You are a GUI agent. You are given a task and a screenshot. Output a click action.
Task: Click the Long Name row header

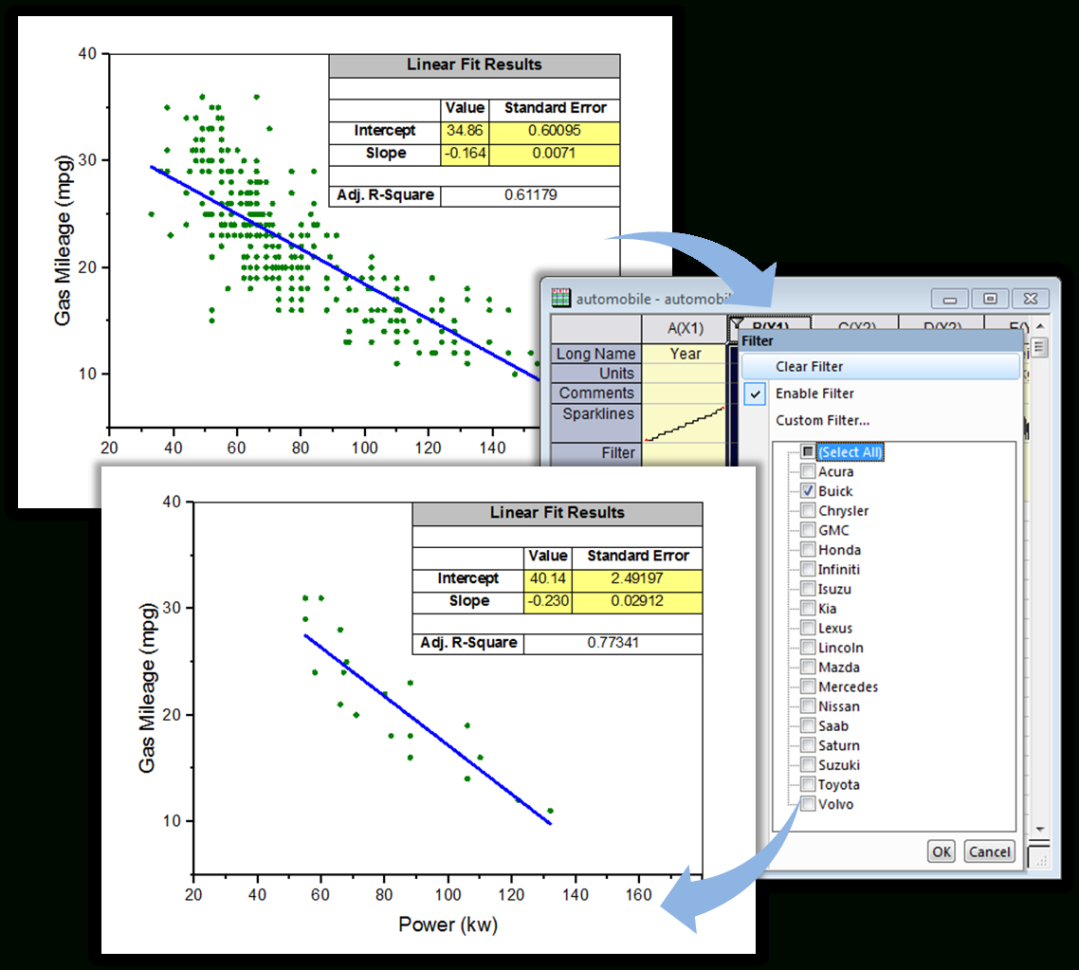click(x=595, y=353)
